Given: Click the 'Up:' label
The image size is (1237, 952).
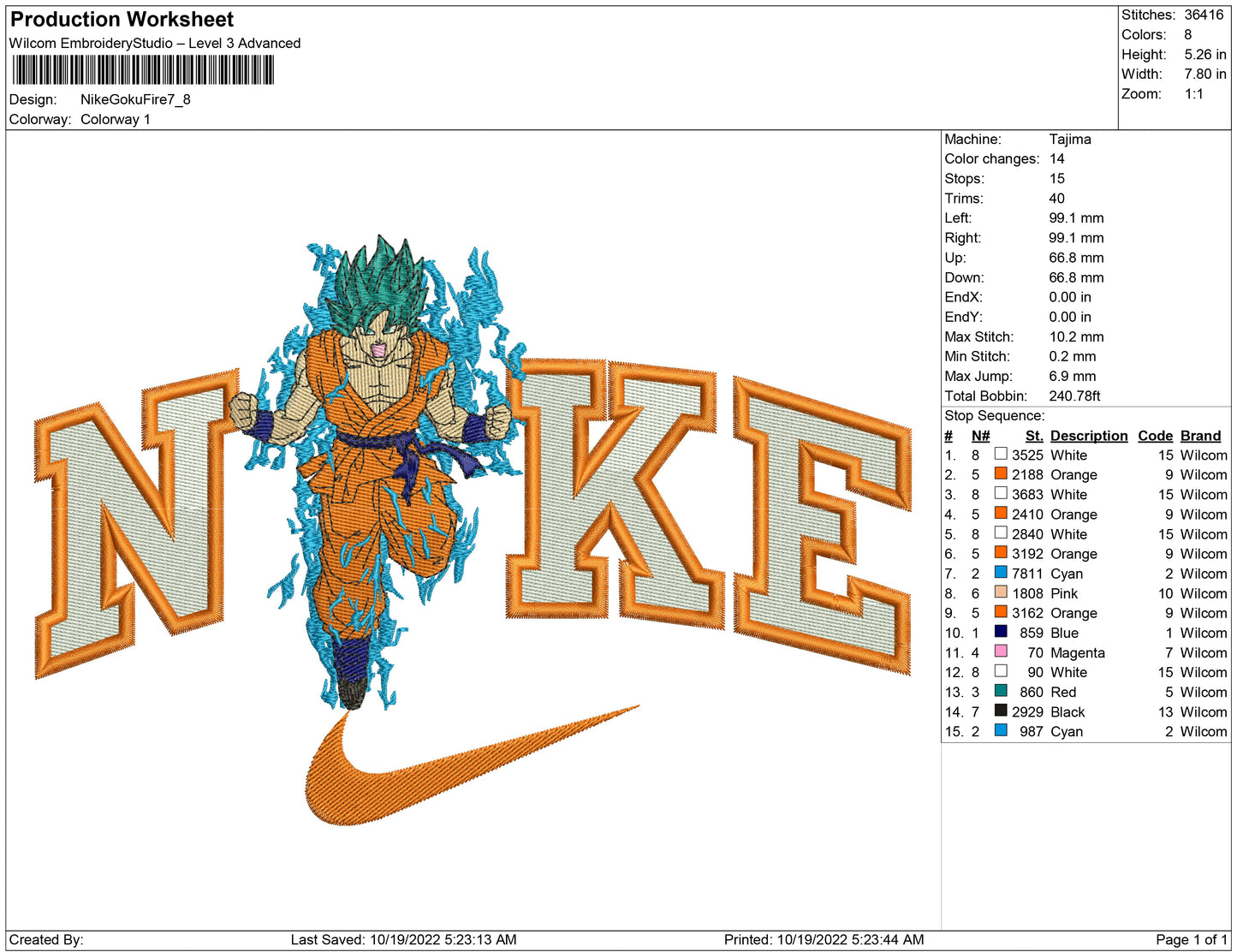Looking at the screenshot, I should 955,257.
